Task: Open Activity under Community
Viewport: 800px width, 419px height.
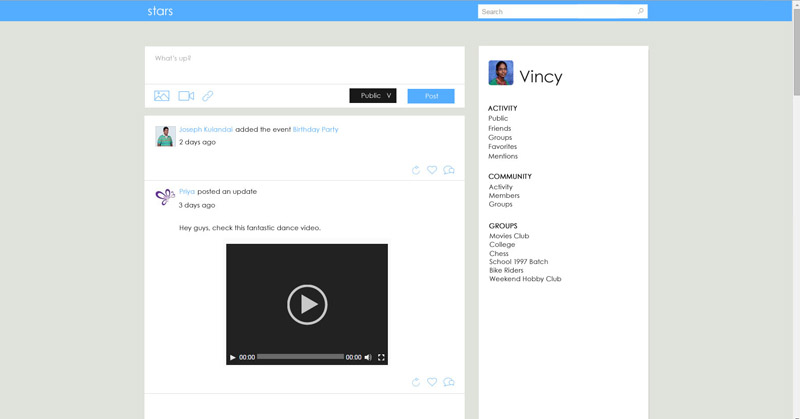Action: [x=501, y=187]
